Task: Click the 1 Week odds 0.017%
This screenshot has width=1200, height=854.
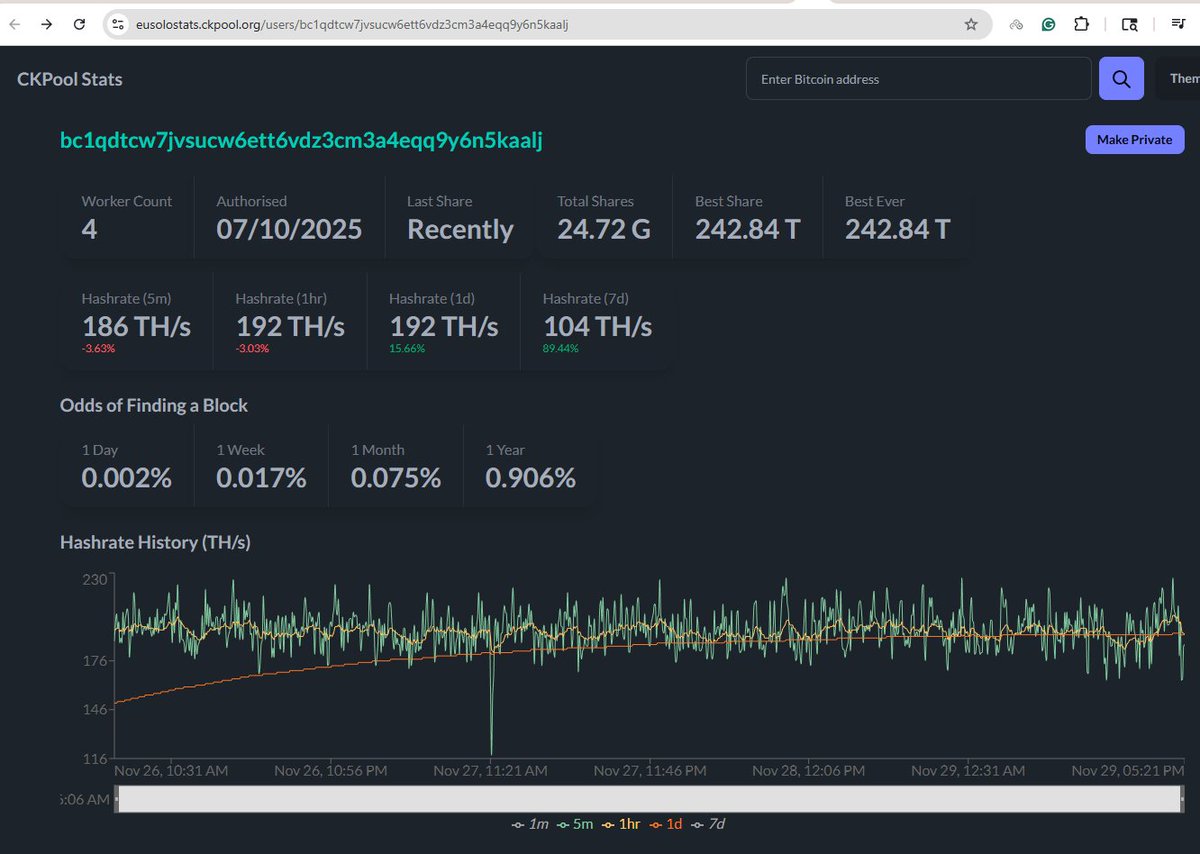Action: point(261,478)
